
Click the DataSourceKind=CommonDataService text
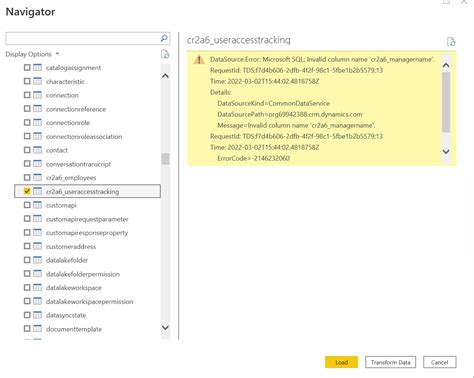click(x=273, y=103)
